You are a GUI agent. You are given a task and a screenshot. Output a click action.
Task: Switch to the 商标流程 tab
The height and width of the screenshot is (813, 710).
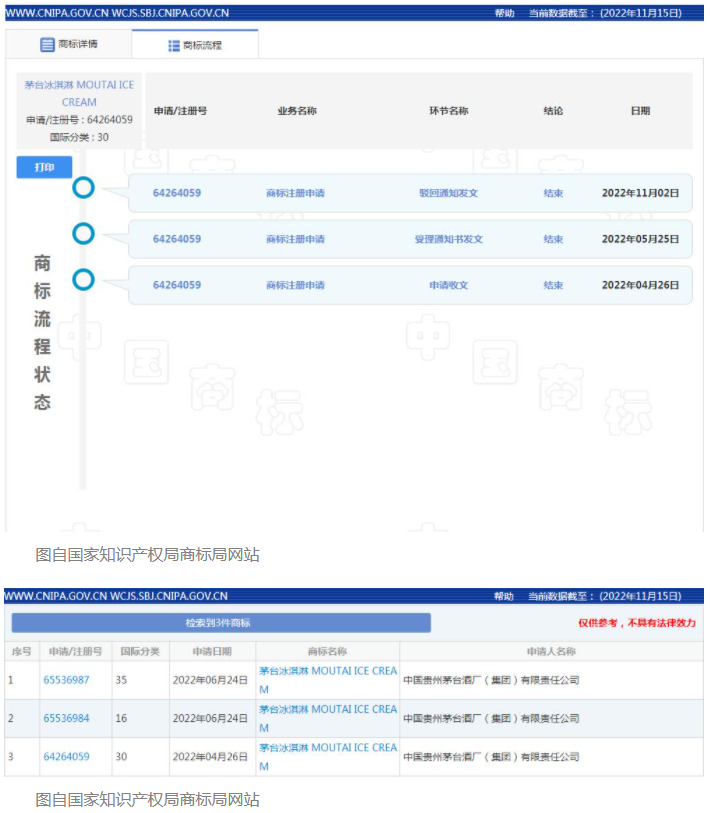[x=195, y=45]
